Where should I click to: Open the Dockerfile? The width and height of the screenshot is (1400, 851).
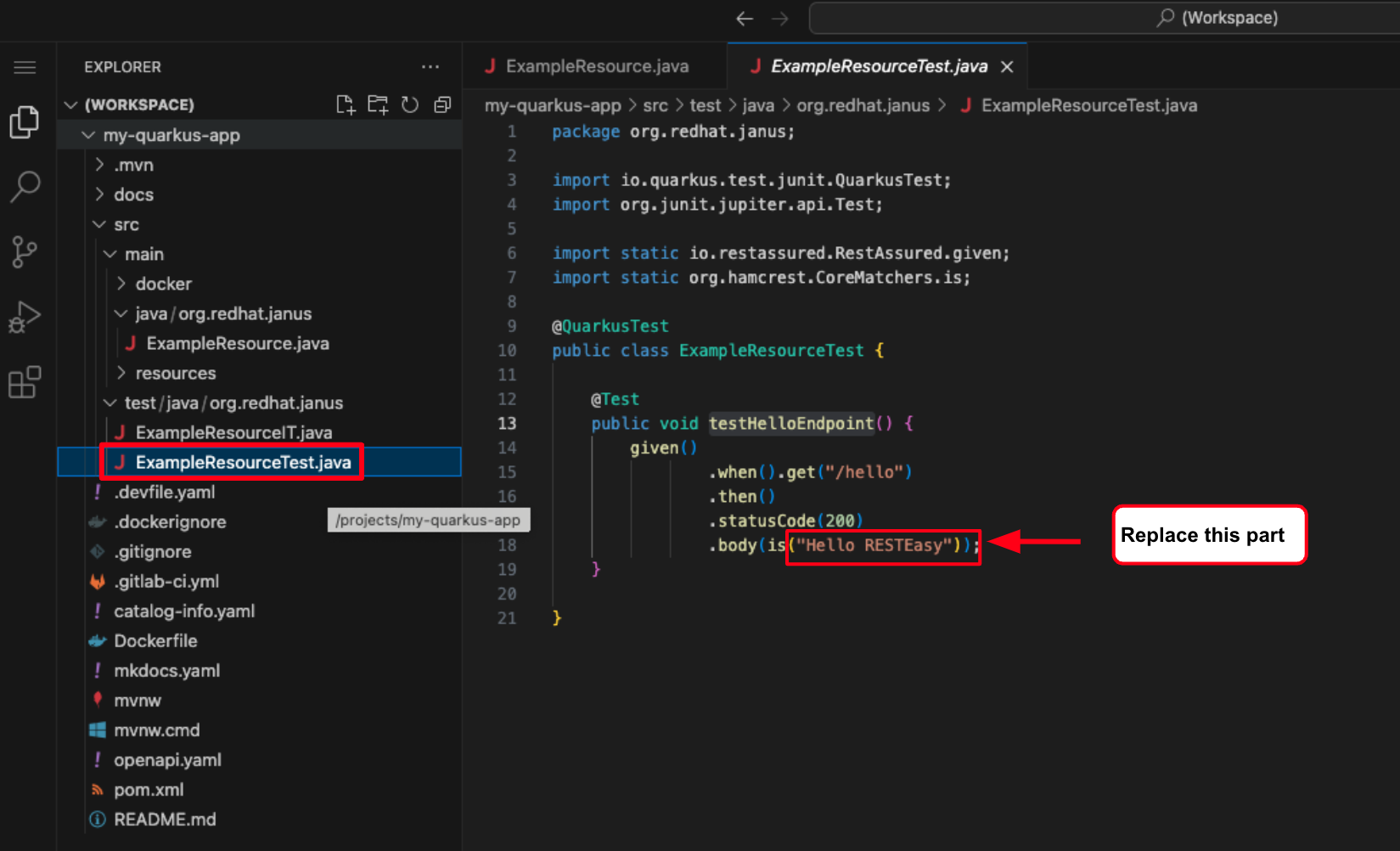[x=259, y=640]
